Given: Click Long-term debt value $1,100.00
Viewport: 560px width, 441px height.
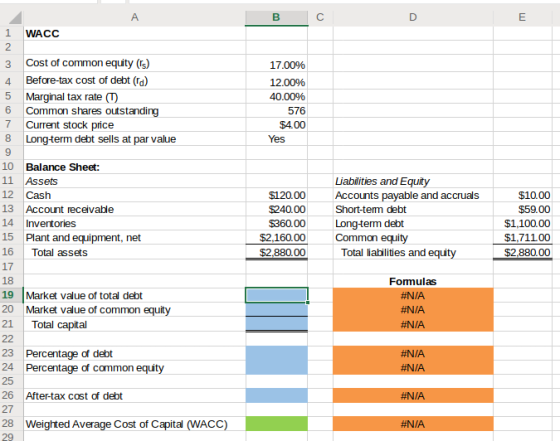Looking at the screenshot, I should pos(522,223).
